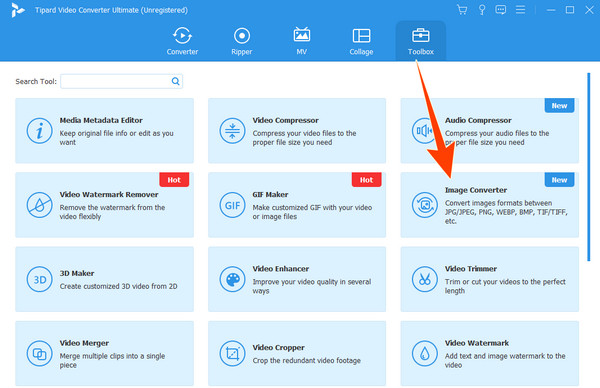Click the search magnifier button
The width and height of the screenshot is (600, 388).
click(x=175, y=81)
